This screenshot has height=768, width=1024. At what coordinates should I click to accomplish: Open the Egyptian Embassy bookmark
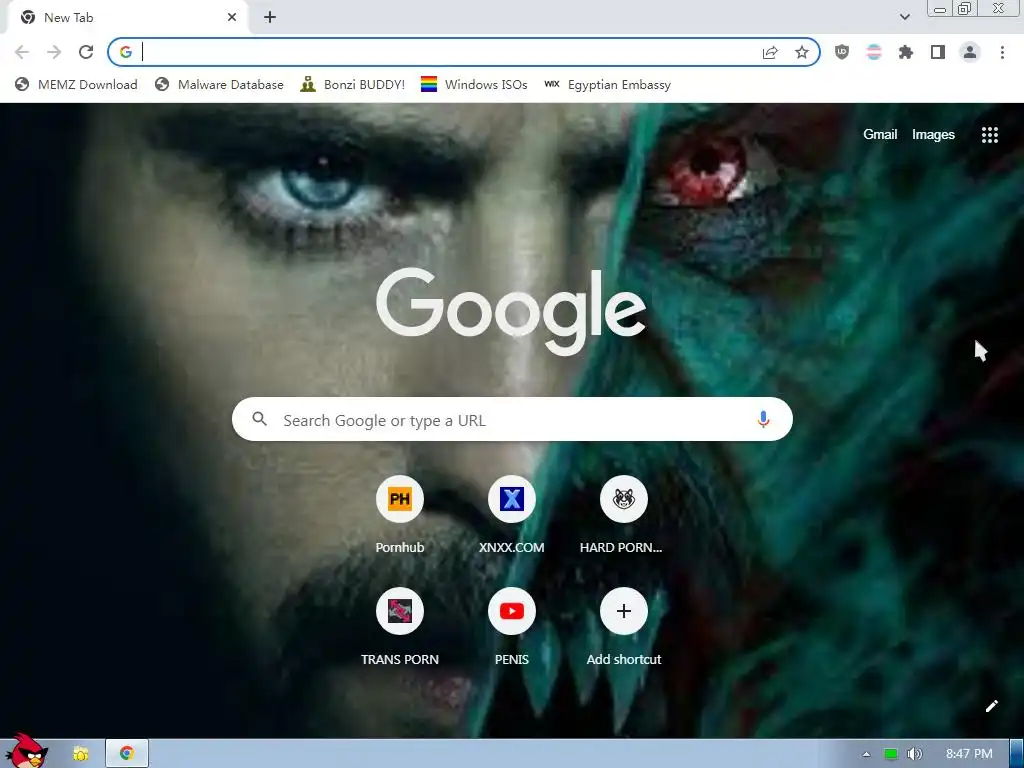(607, 84)
